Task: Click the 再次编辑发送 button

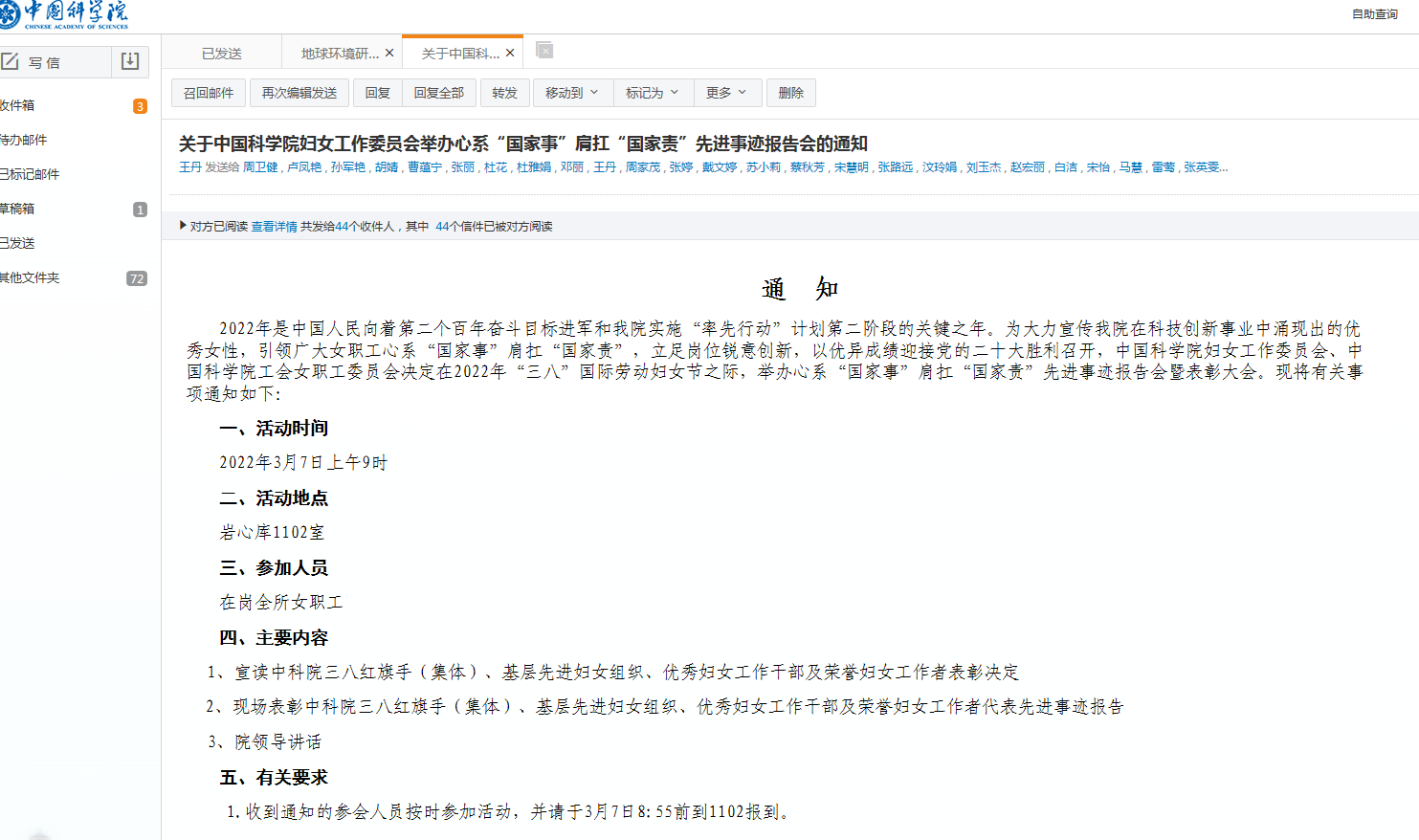Action: (299, 93)
